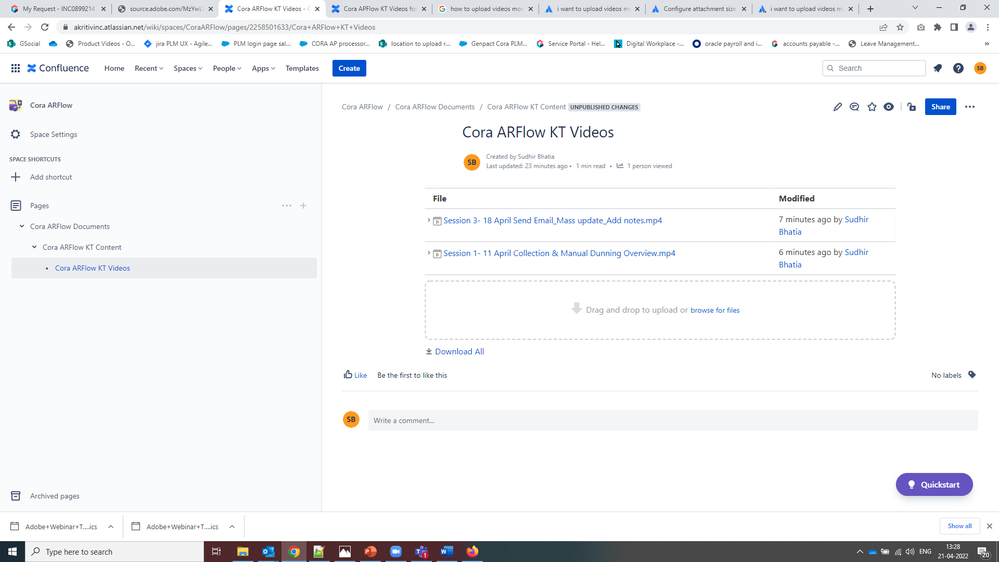Click the blue Share button

click(x=940, y=107)
